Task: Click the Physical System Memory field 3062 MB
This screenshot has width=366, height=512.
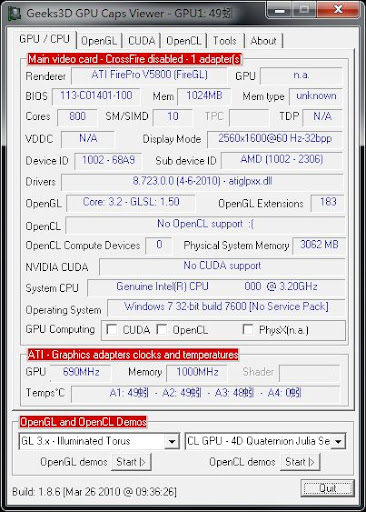Action: [319, 245]
